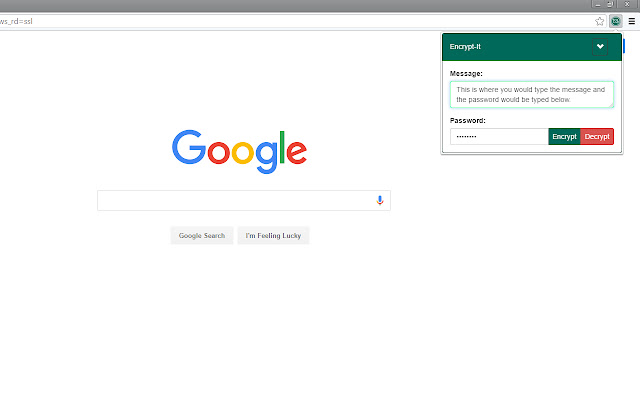640x400 pixels.
Task: Click the red Decrypt button
Action: point(597,136)
